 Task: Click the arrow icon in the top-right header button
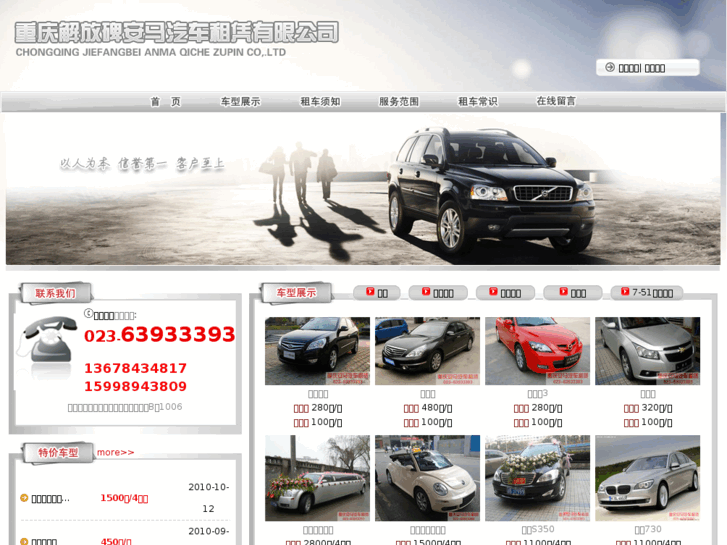pyautogui.click(x=610, y=68)
